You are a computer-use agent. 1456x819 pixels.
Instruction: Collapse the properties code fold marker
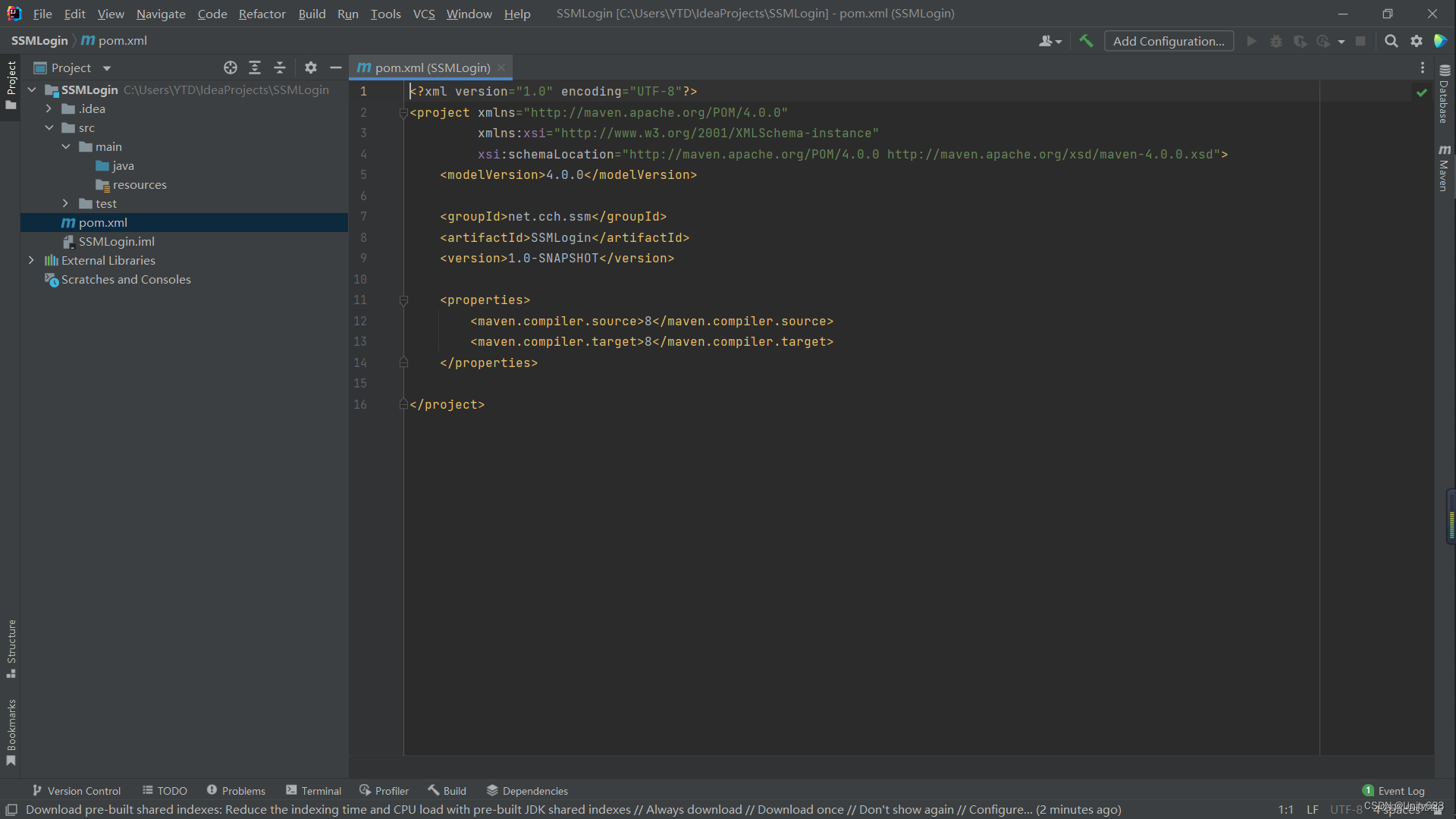tap(403, 300)
